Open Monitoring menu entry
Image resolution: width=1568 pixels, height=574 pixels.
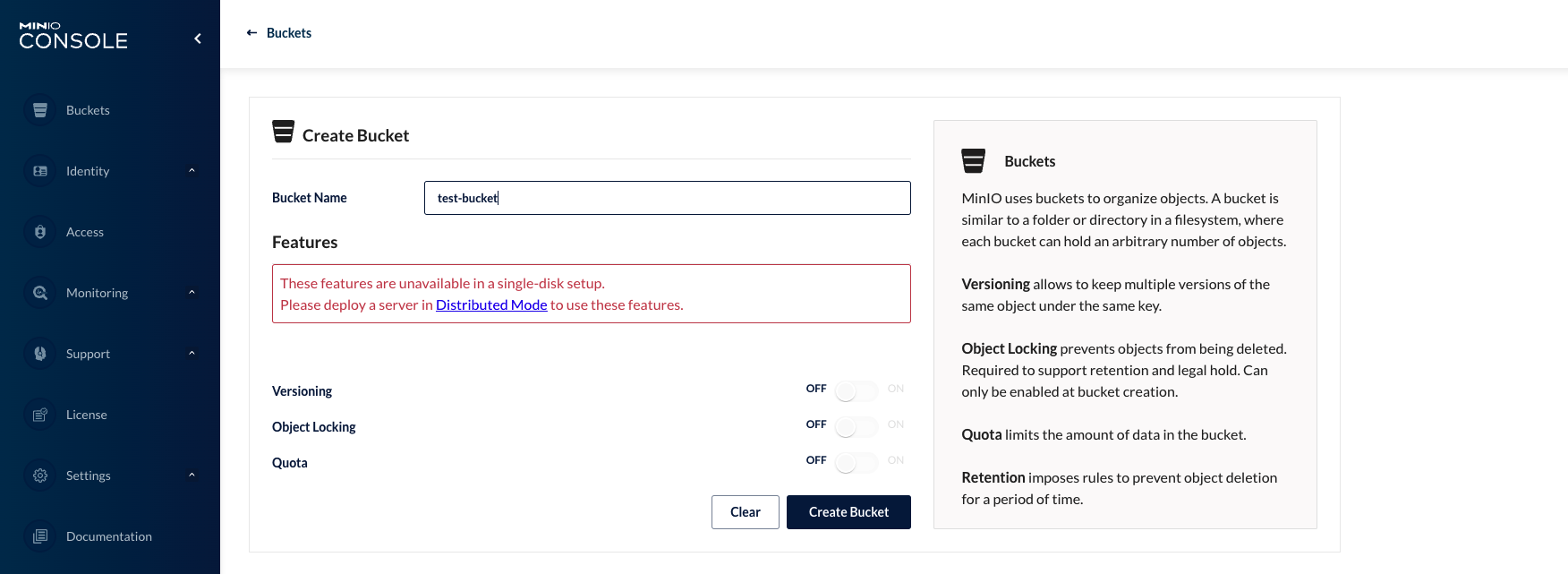coord(97,292)
